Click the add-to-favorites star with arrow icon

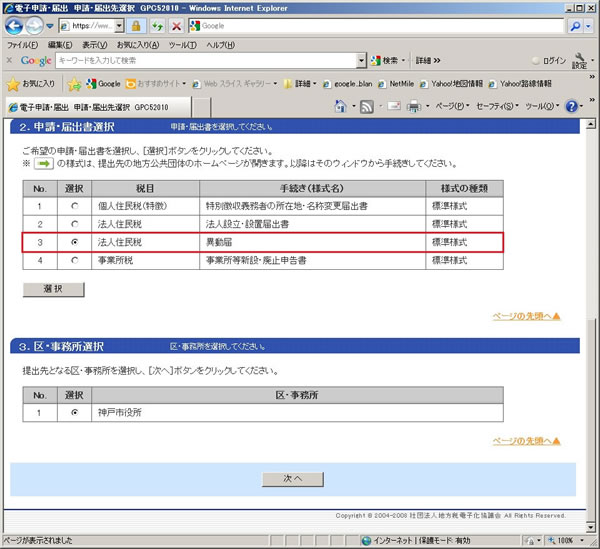pyautogui.click(x=74, y=84)
